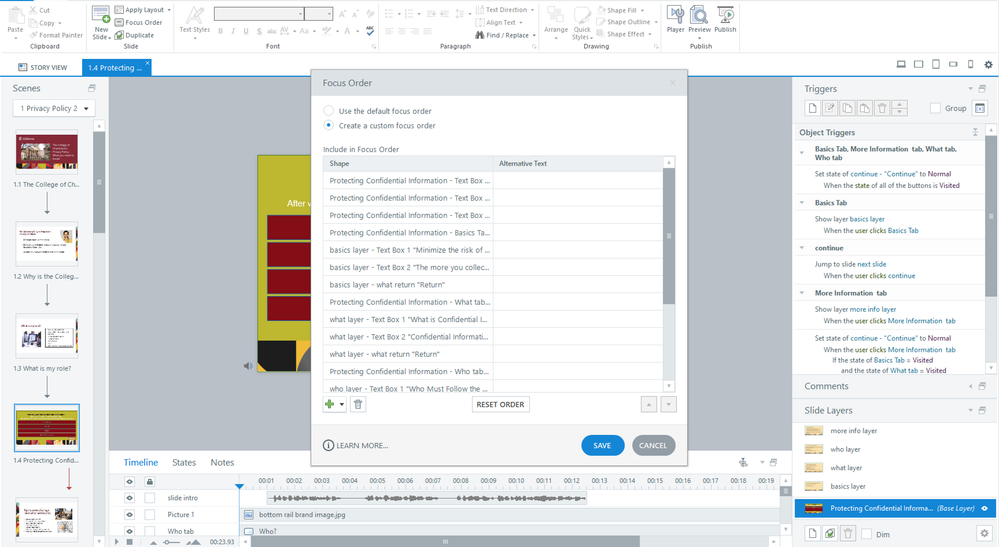Delete the selected focus order item via trash icon
The height and width of the screenshot is (547, 999).
(358, 404)
